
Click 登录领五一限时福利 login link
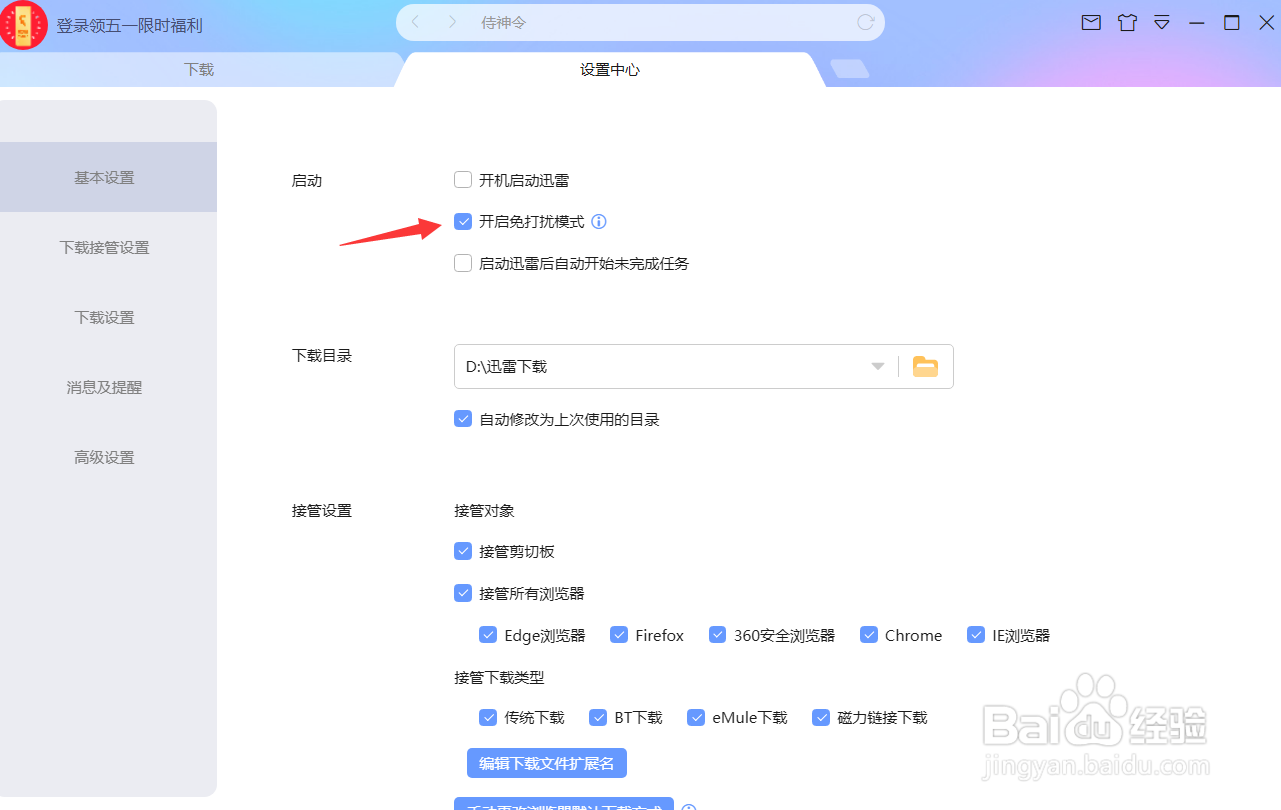(x=130, y=26)
